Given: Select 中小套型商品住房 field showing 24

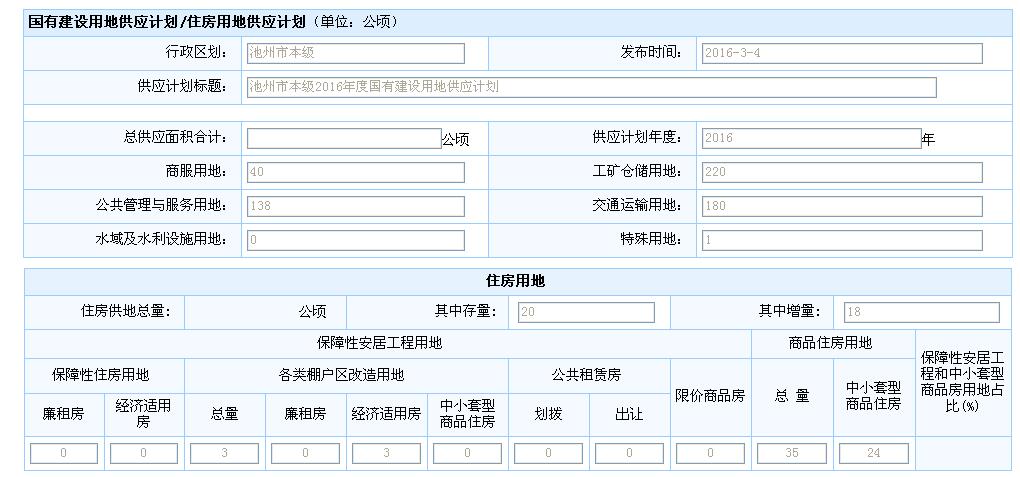Looking at the screenshot, I should [x=873, y=454].
